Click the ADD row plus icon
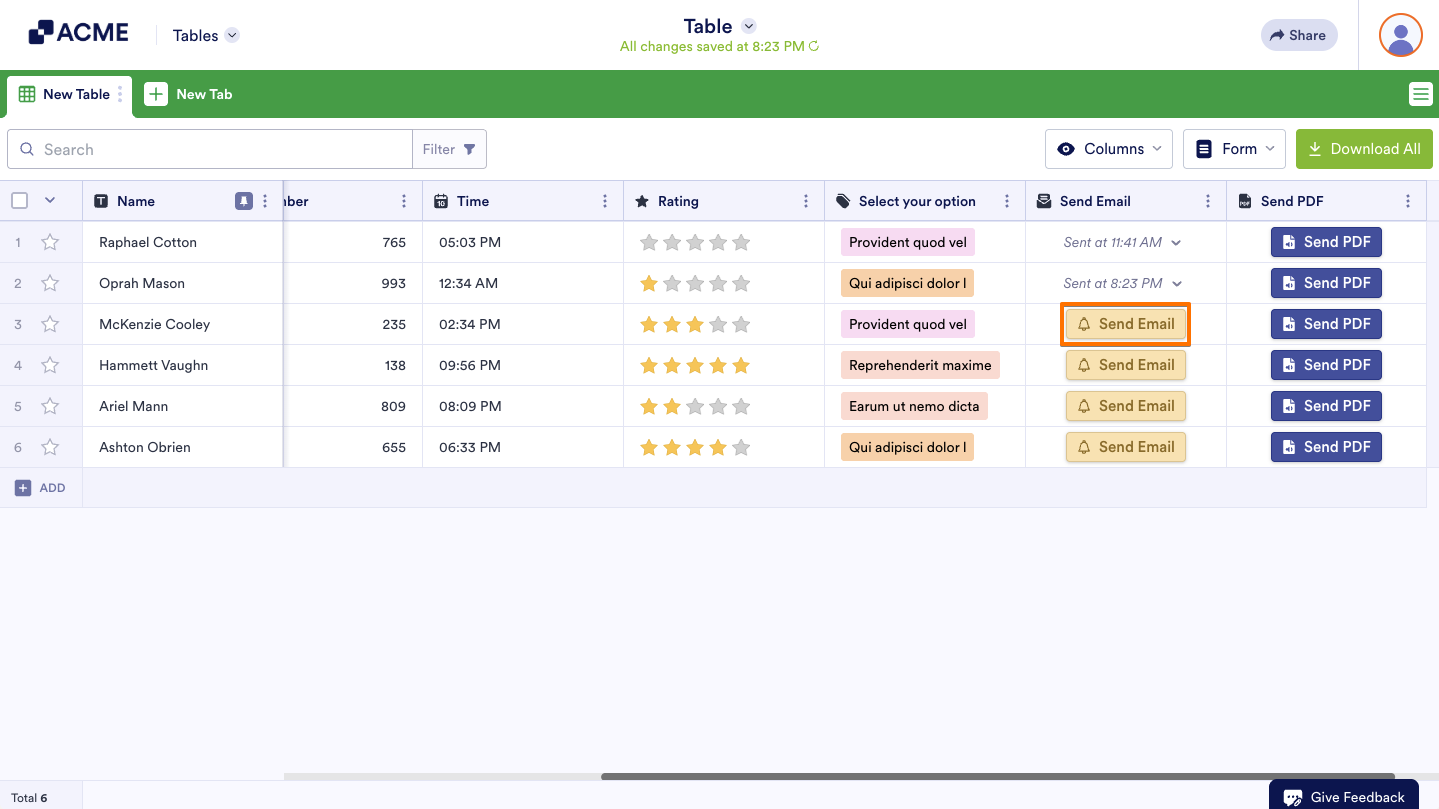 [x=23, y=488]
